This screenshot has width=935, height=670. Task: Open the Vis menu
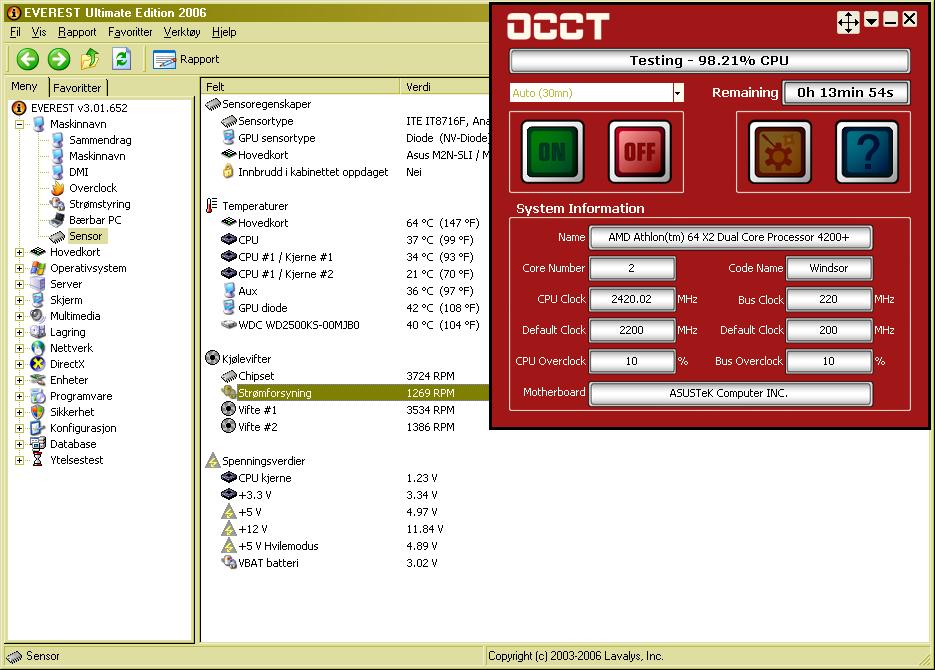39,32
